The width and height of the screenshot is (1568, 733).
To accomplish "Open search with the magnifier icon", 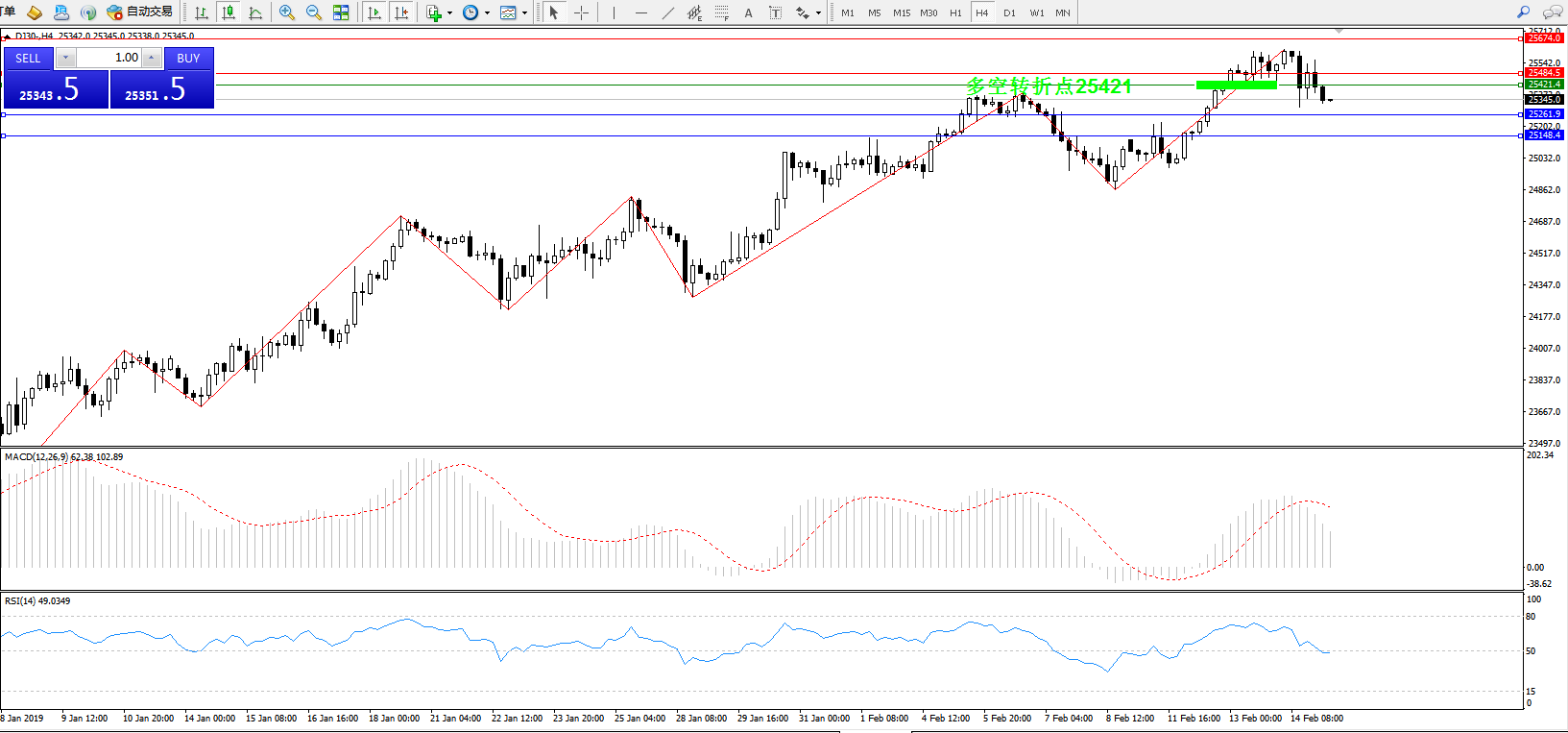I will [1523, 12].
